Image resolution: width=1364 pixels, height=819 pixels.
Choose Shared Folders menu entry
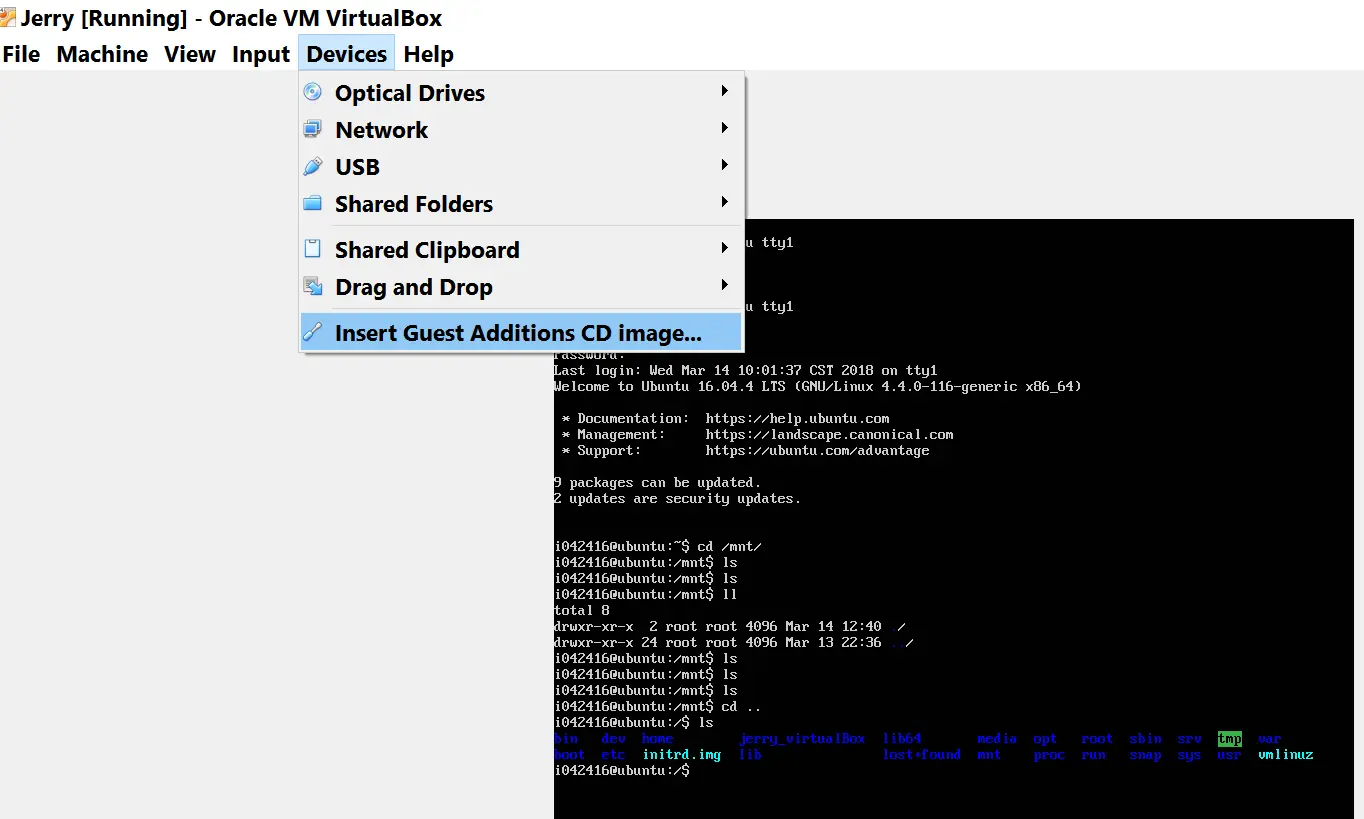click(x=522, y=203)
